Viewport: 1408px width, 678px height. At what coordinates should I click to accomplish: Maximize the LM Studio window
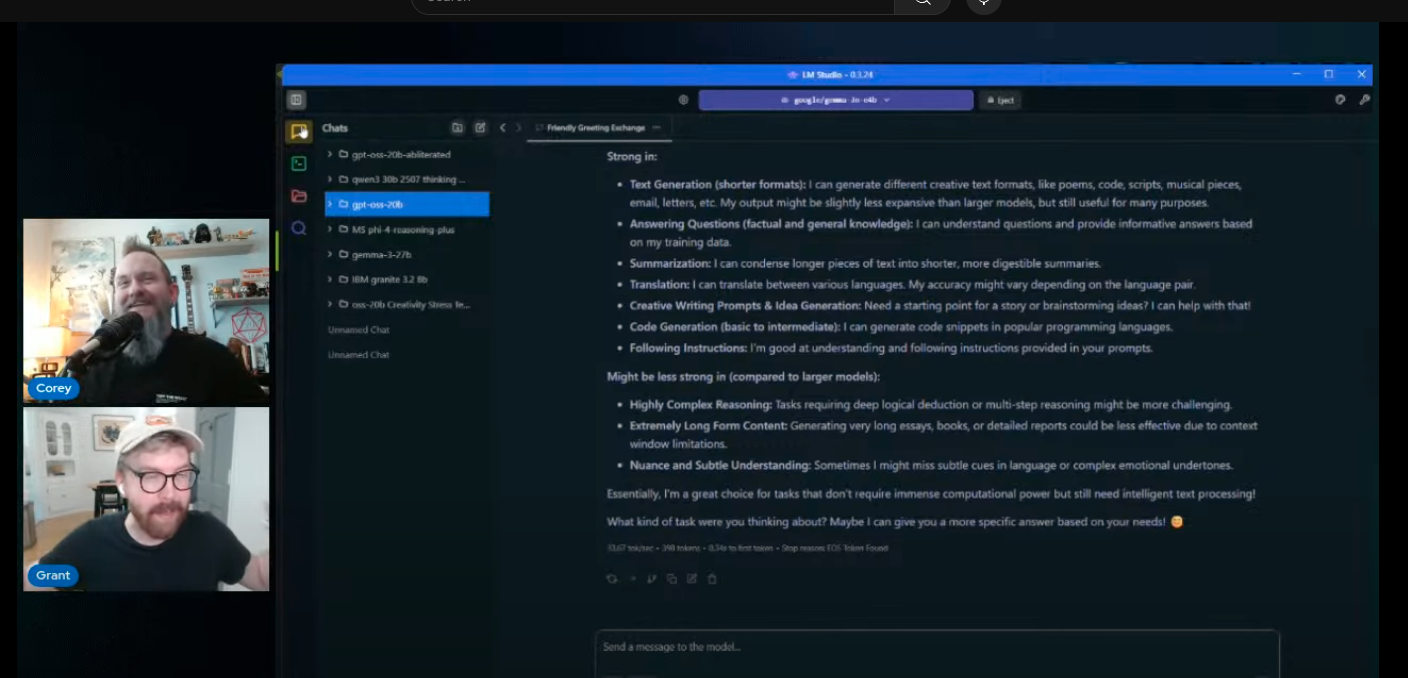click(1329, 74)
